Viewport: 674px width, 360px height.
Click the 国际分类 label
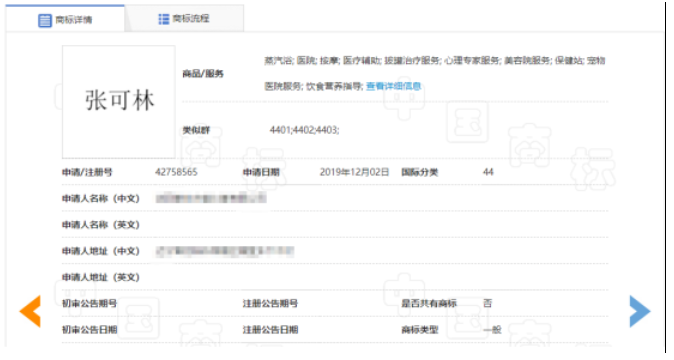(x=420, y=172)
